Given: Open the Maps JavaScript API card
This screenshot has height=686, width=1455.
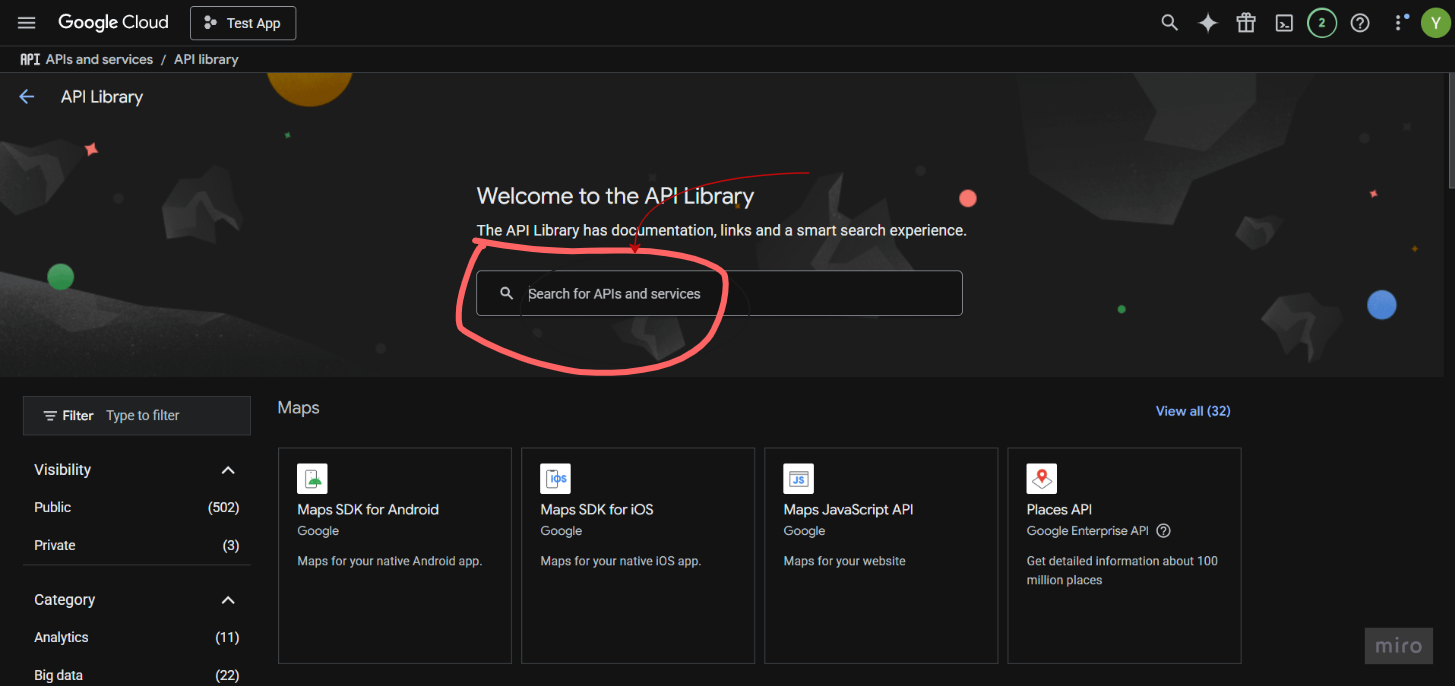Looking at the screenshot, I should 881,555.
